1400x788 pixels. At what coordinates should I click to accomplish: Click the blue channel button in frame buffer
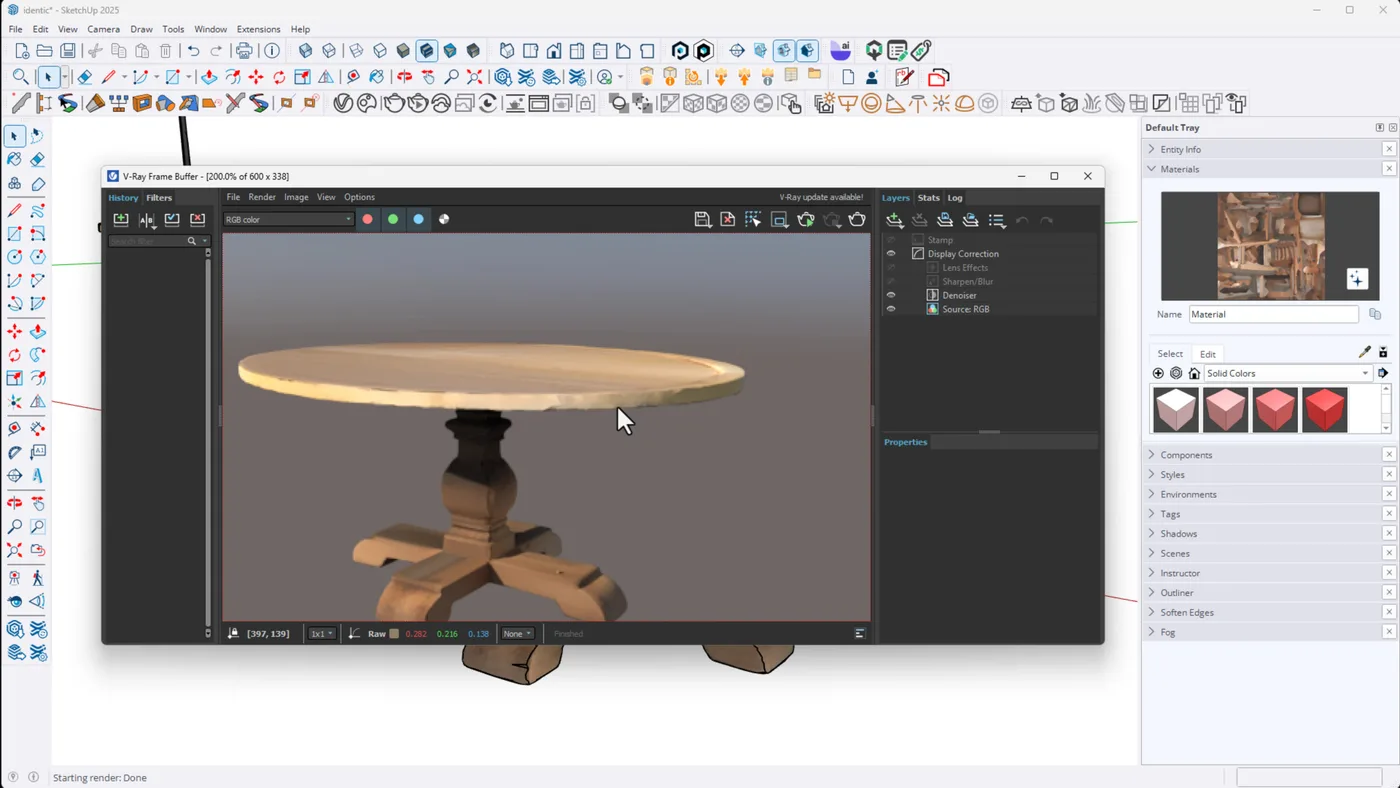click(418, 219)
